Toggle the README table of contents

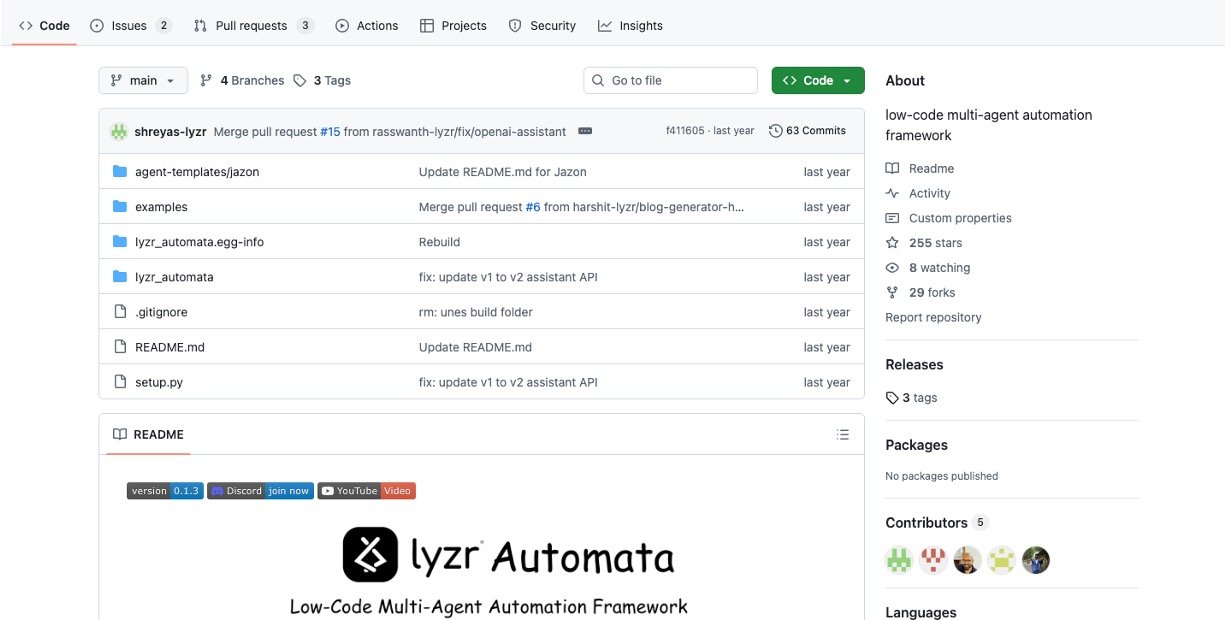[842, 434]
